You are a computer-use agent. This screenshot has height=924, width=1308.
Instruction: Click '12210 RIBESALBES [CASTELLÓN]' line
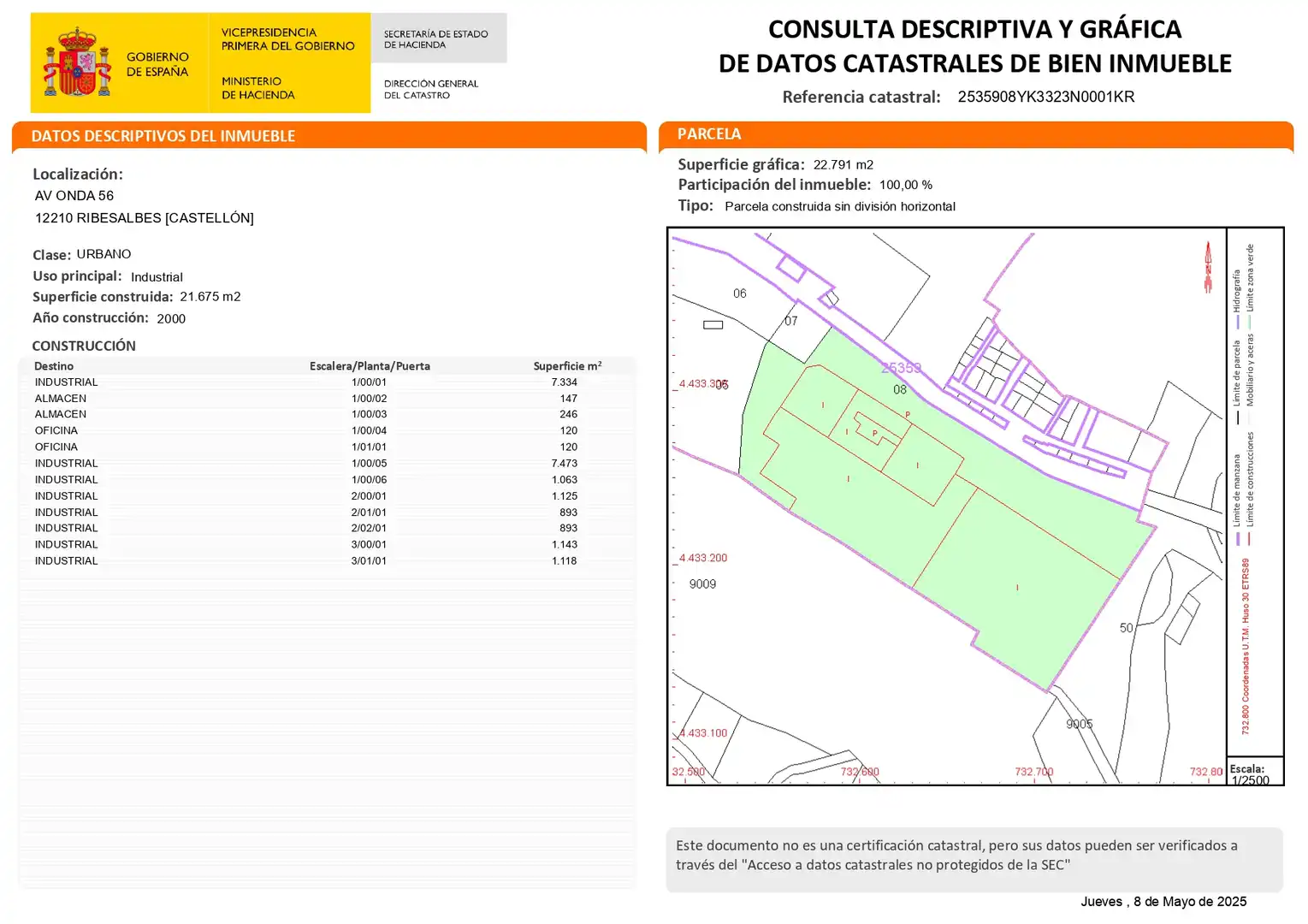coord(145,218)
